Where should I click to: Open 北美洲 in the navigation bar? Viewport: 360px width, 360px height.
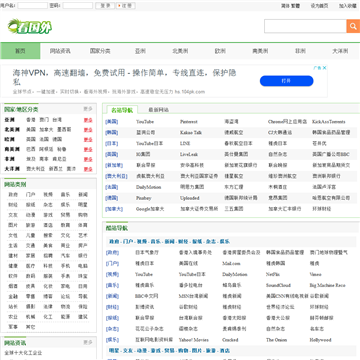(x=180, y=51)
